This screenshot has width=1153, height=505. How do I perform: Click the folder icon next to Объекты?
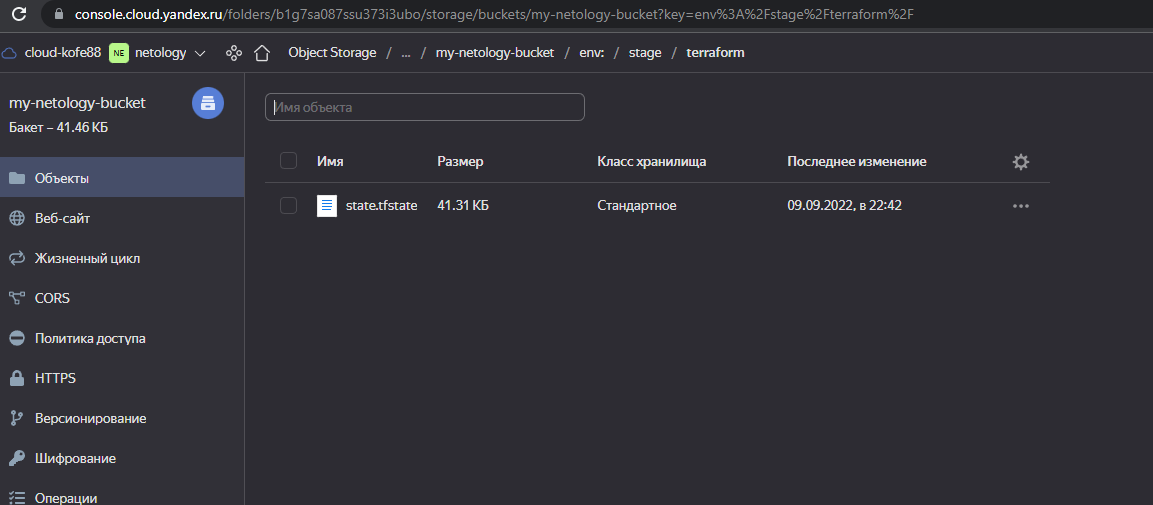(x=17, y=178)
